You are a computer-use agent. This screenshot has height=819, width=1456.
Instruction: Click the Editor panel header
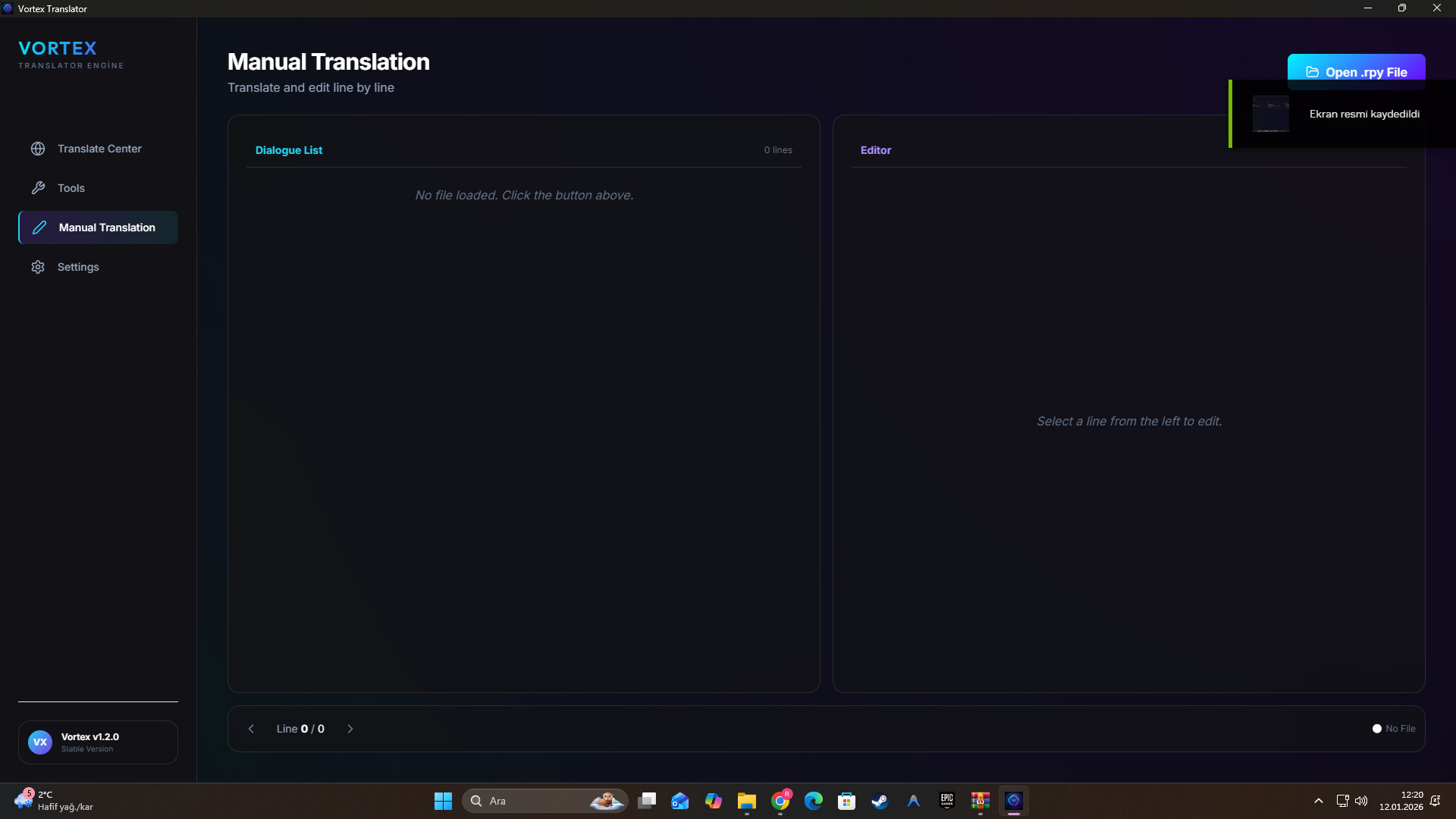click(x=876, y=150)
